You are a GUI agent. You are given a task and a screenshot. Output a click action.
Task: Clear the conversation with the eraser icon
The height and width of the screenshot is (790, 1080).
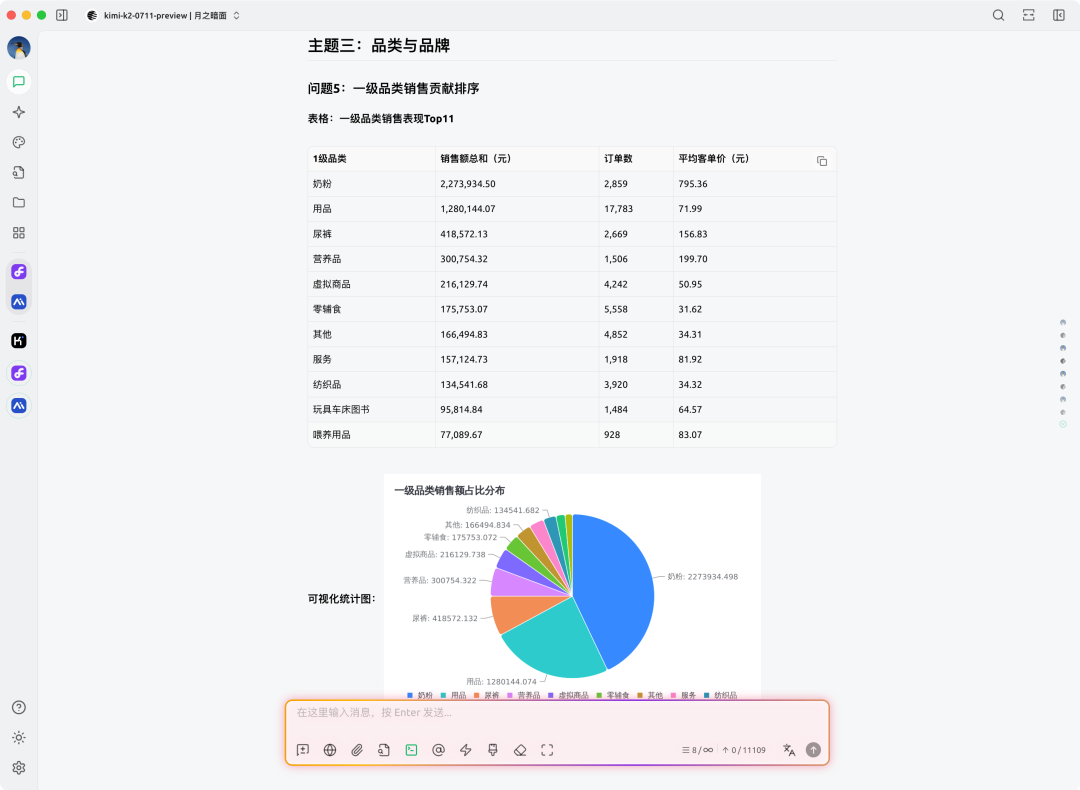coord(520,749)
